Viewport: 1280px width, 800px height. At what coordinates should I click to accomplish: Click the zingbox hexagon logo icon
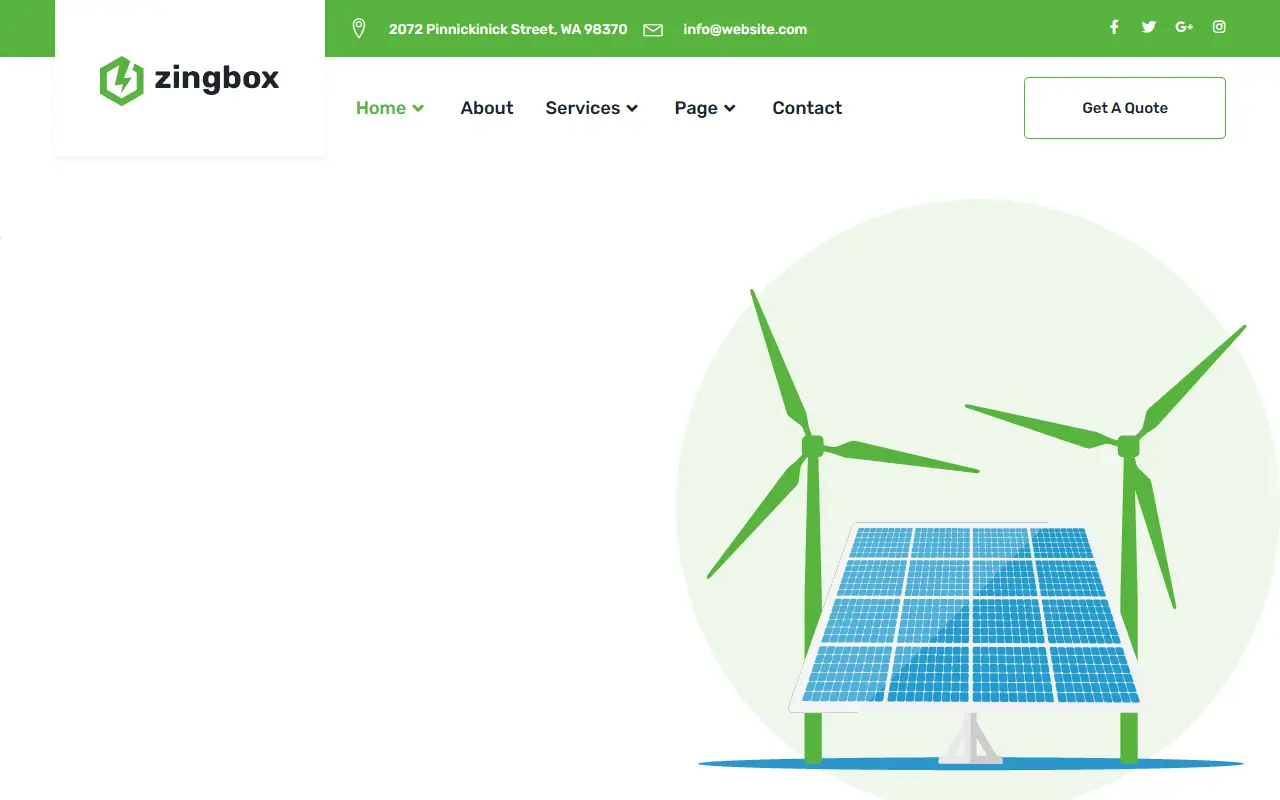click(122, 80)
